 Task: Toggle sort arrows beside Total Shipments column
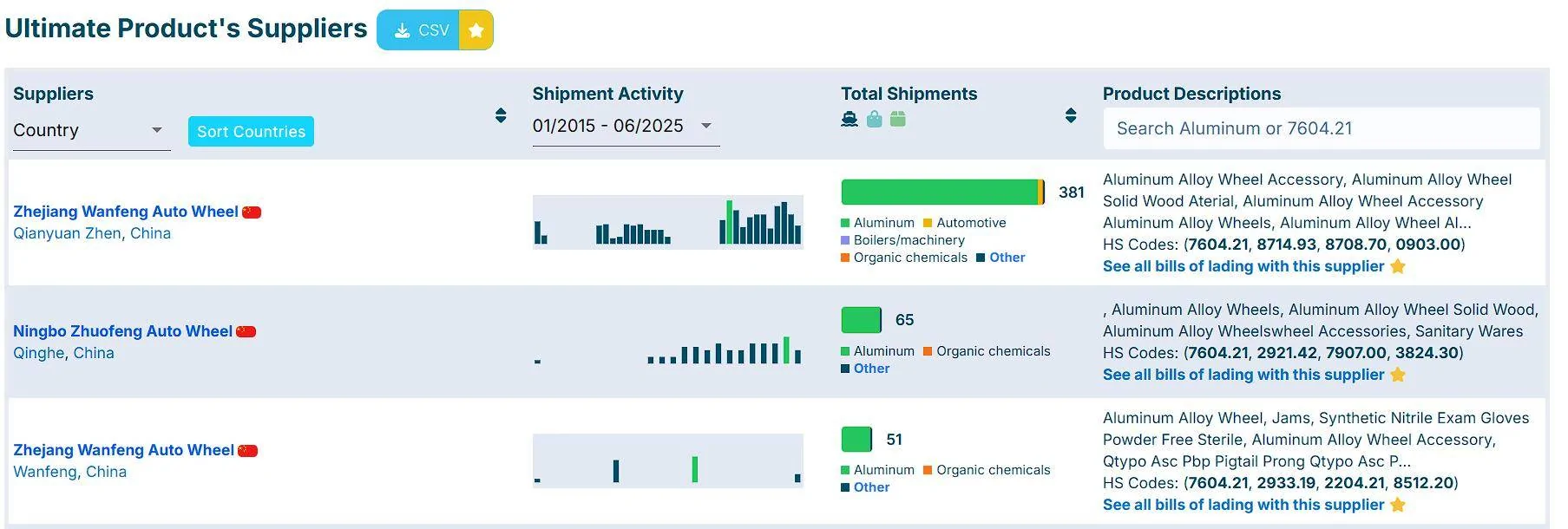tap(1071, 115)
